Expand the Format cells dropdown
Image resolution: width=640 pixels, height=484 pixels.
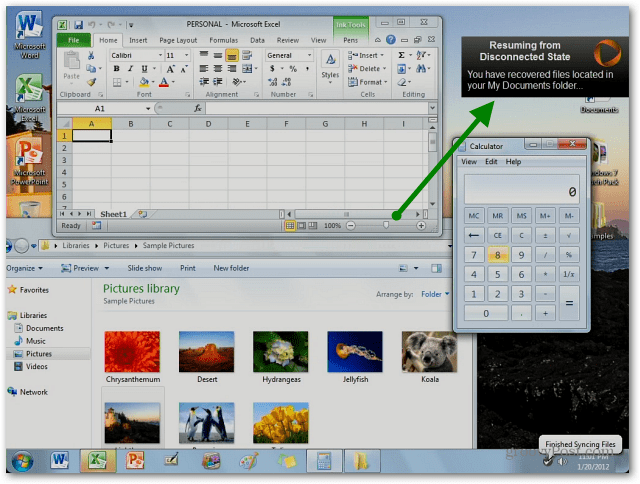[385, 82]
